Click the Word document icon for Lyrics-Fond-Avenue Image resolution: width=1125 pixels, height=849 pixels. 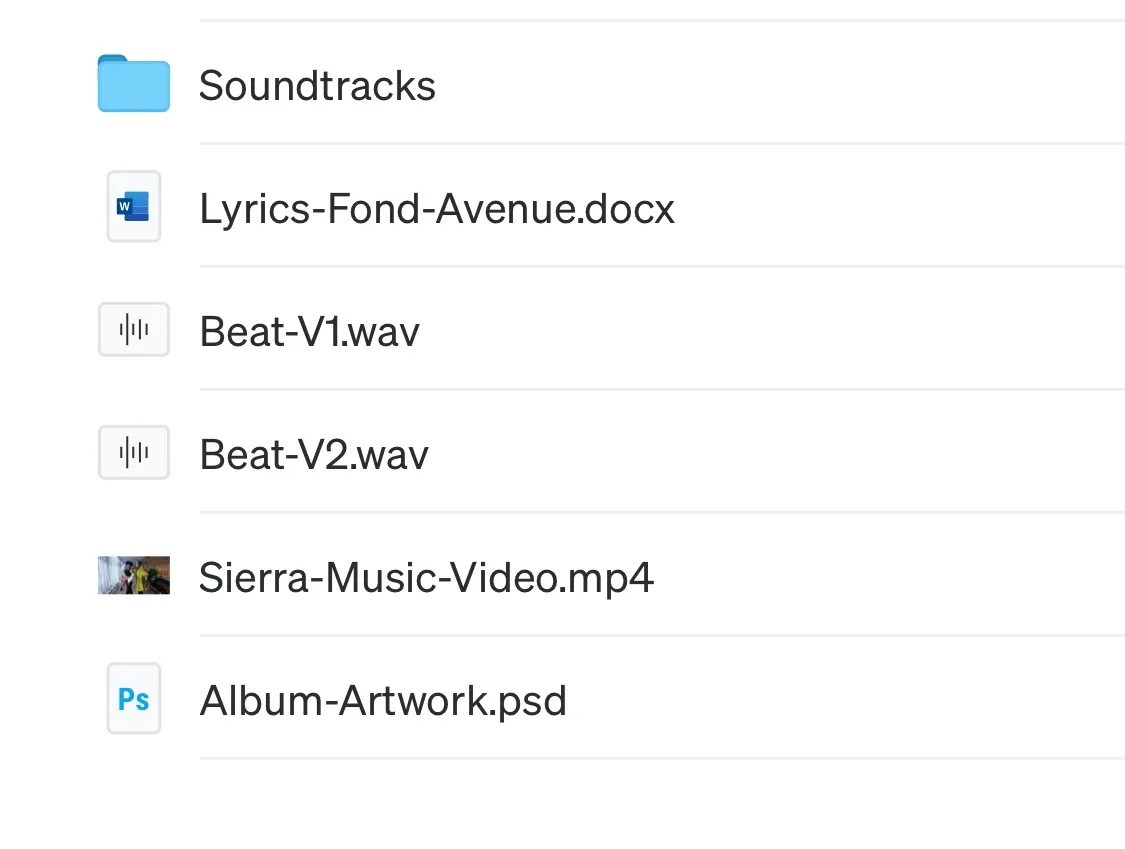click(133, 206)
